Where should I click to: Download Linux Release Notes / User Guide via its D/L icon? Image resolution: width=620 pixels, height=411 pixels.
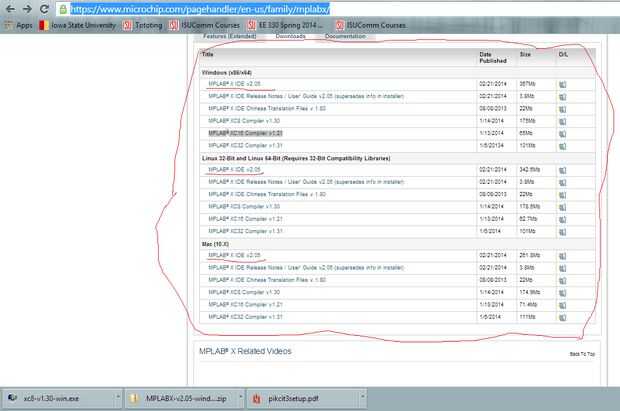click(x=562, y=182)
